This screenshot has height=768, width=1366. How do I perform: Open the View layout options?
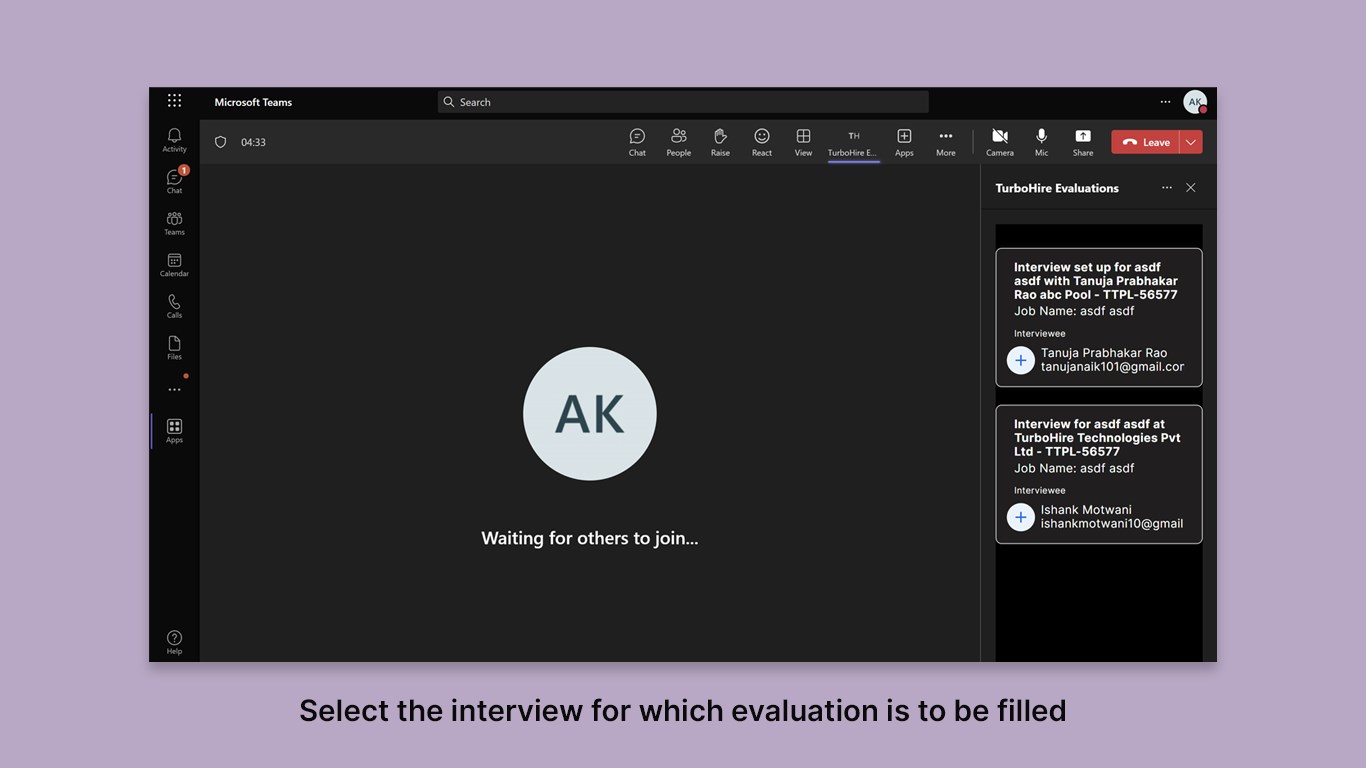(803, 142)
